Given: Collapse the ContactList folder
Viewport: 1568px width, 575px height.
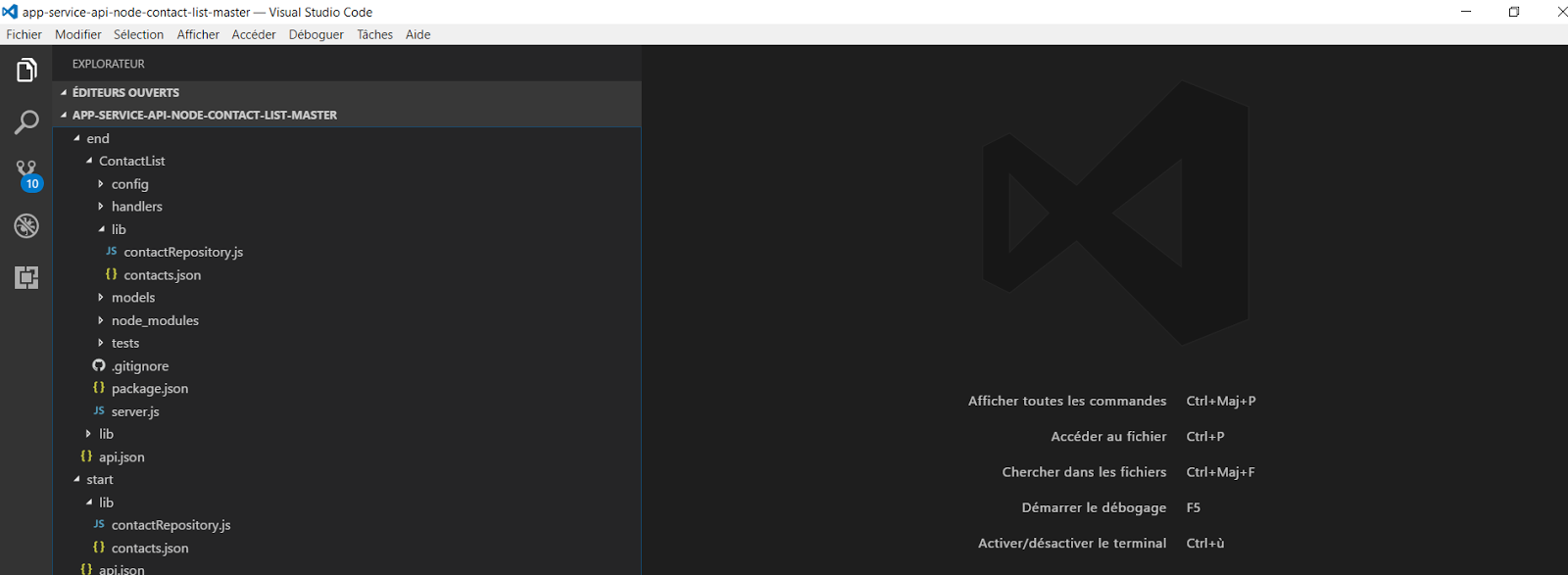Looking at the screenshot, I should (x=89, y=161).
